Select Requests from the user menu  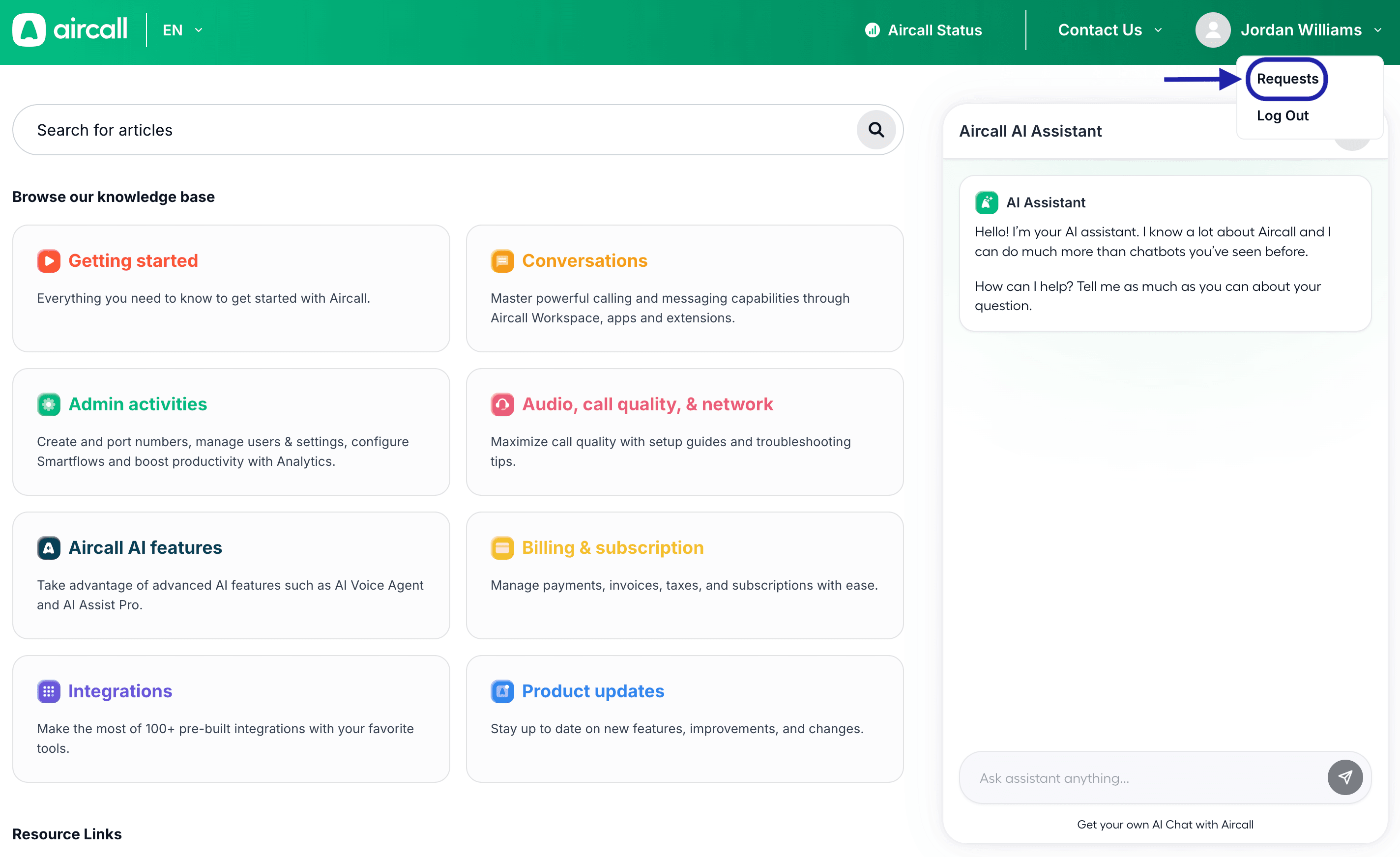click(x=1287, y=79)
